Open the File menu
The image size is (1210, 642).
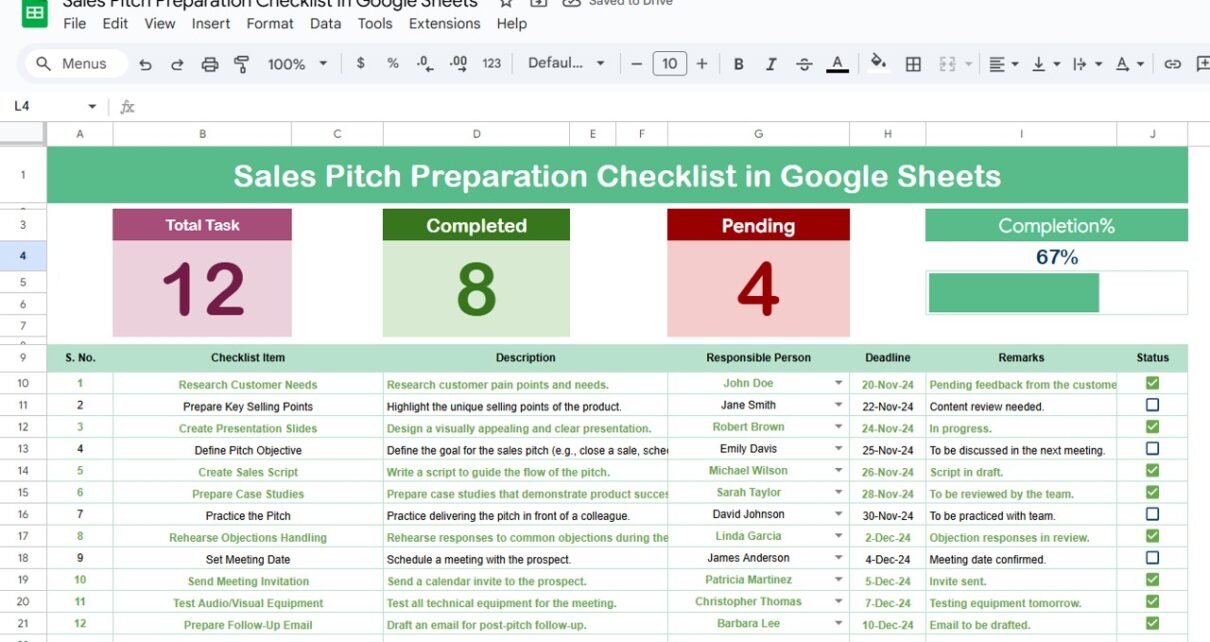tap(75, 24)
